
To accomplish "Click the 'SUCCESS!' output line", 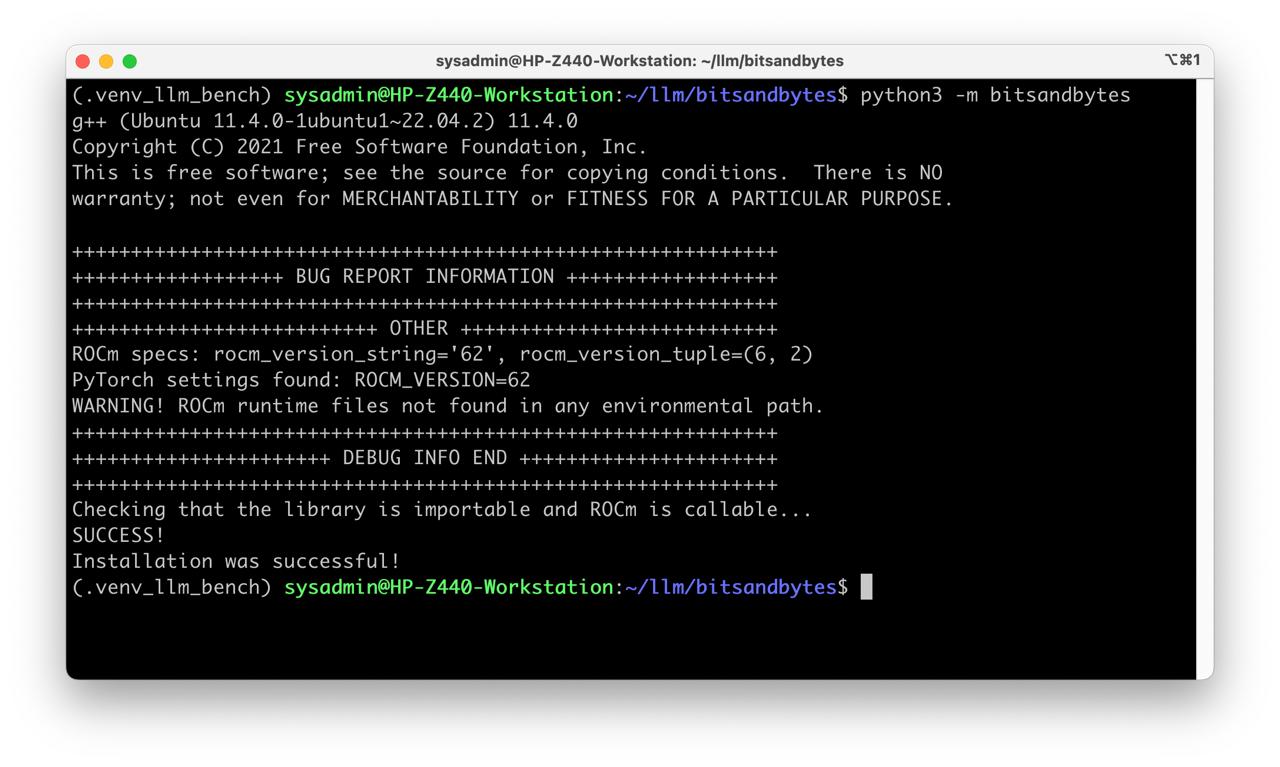I will pyautogui.click(x=118, y=536).
